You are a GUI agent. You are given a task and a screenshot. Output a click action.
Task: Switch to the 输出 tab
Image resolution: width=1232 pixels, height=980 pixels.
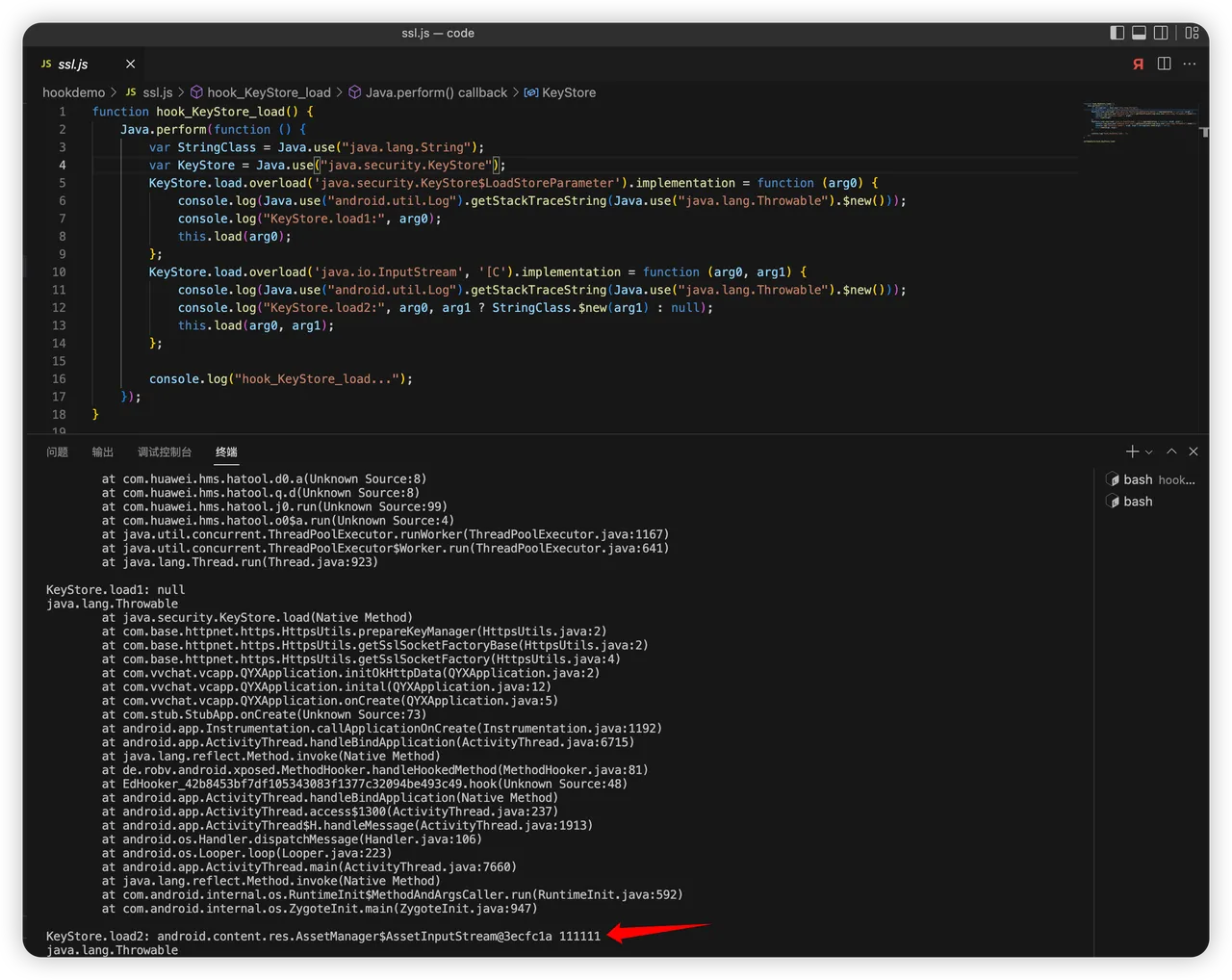pos(103,452)
